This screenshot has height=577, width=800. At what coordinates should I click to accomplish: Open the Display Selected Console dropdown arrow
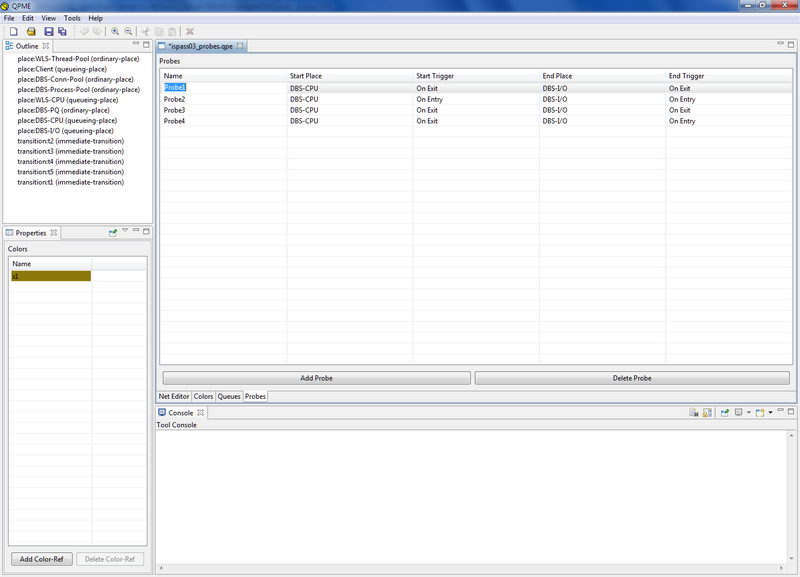click(748, 412)
